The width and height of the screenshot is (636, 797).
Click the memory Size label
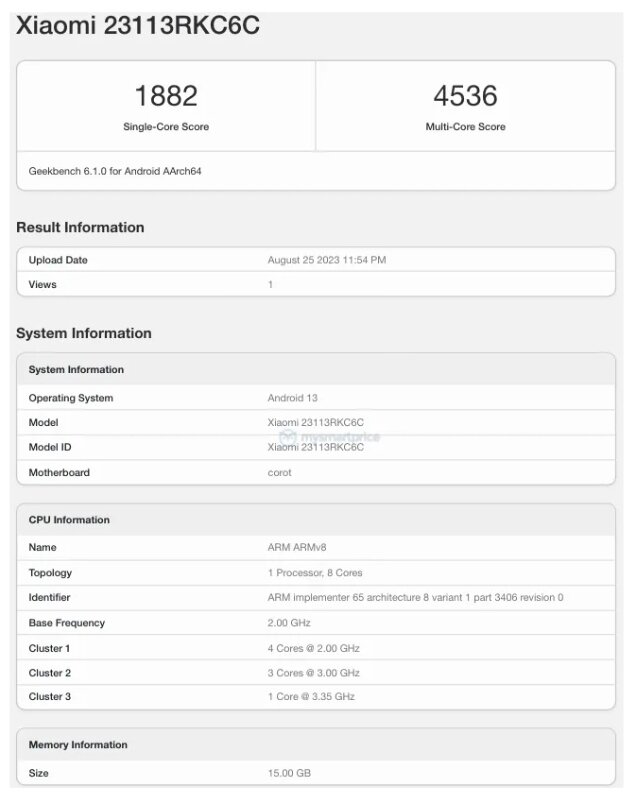(39, 773)
